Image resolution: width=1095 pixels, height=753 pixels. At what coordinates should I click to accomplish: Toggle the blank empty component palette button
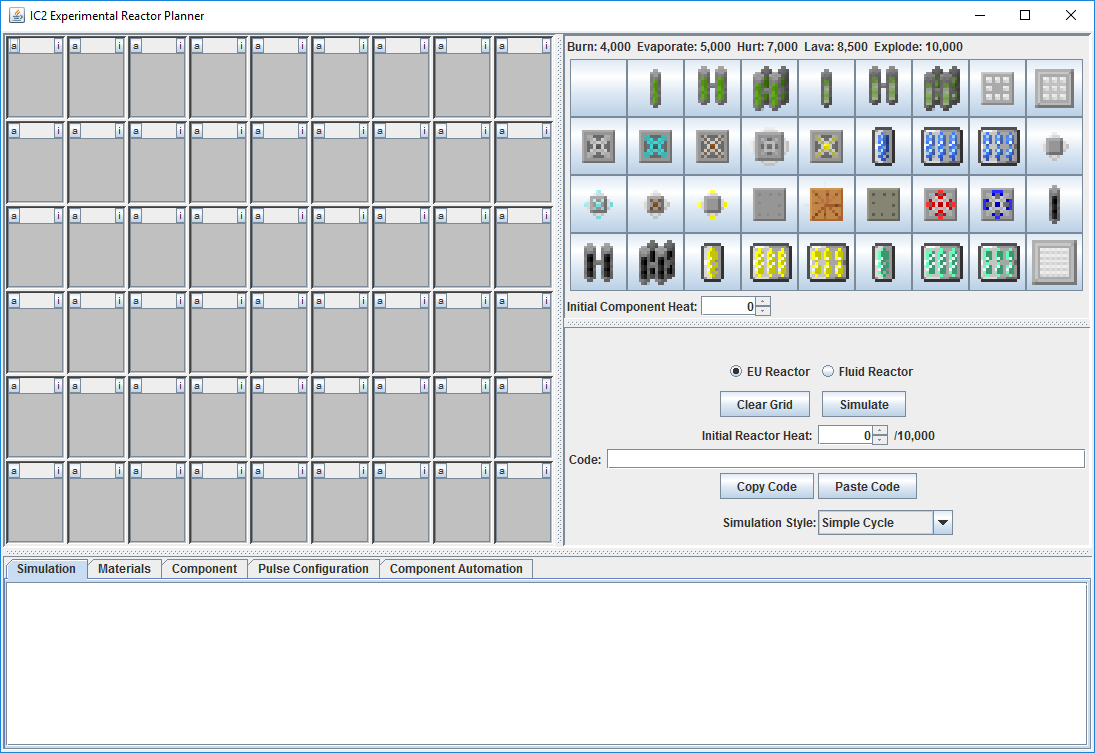[x=598, y=88]
